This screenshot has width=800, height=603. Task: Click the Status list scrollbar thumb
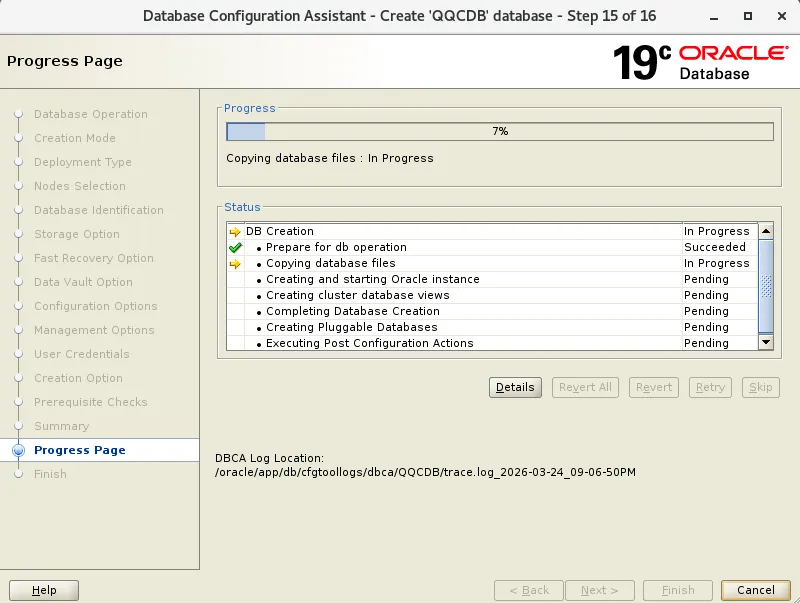(766, 286)
